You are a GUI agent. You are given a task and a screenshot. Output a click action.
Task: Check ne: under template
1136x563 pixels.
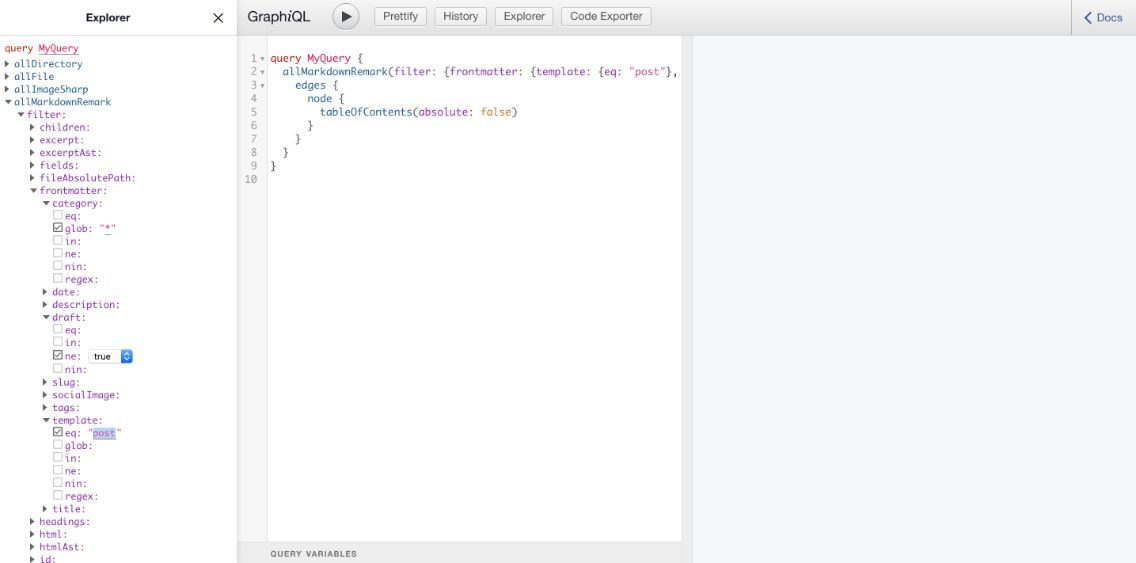click(58, 470)
